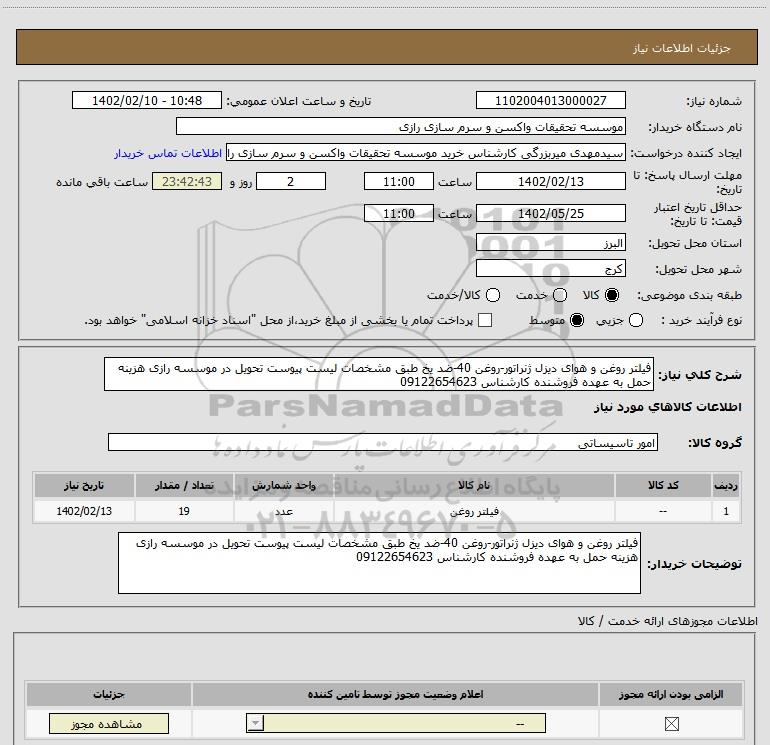
Task: Click the price validity time 11:00 field
Action: point(399,213)
